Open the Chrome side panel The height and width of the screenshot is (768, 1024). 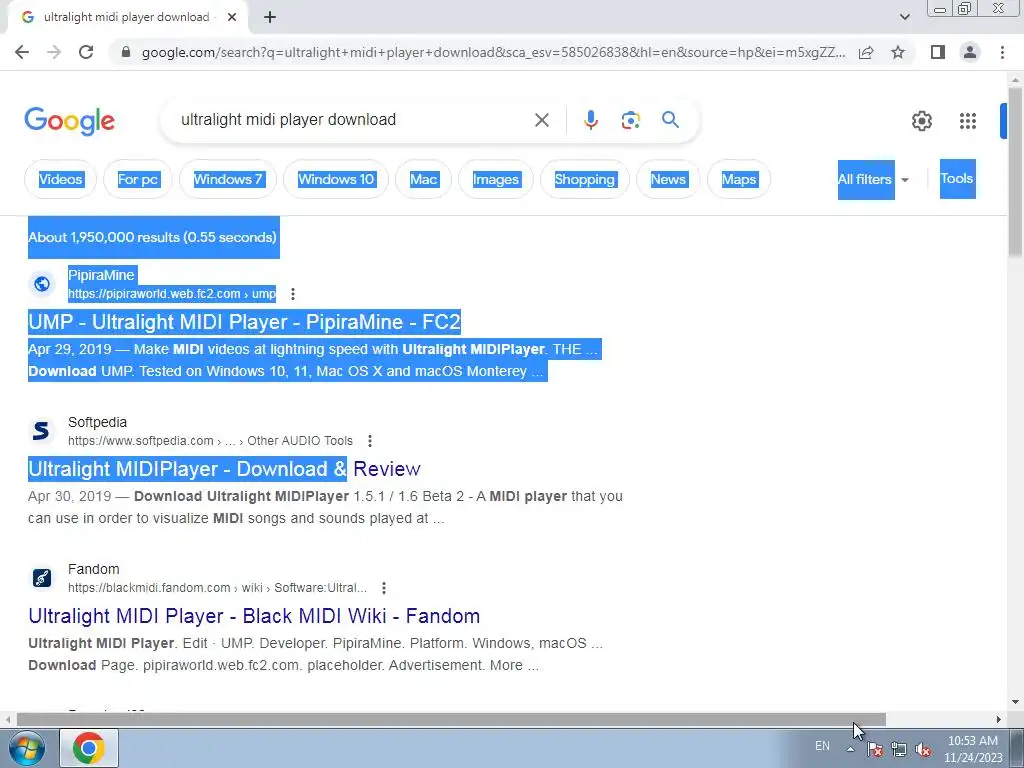pyautogui.click(x=938, y=52)
